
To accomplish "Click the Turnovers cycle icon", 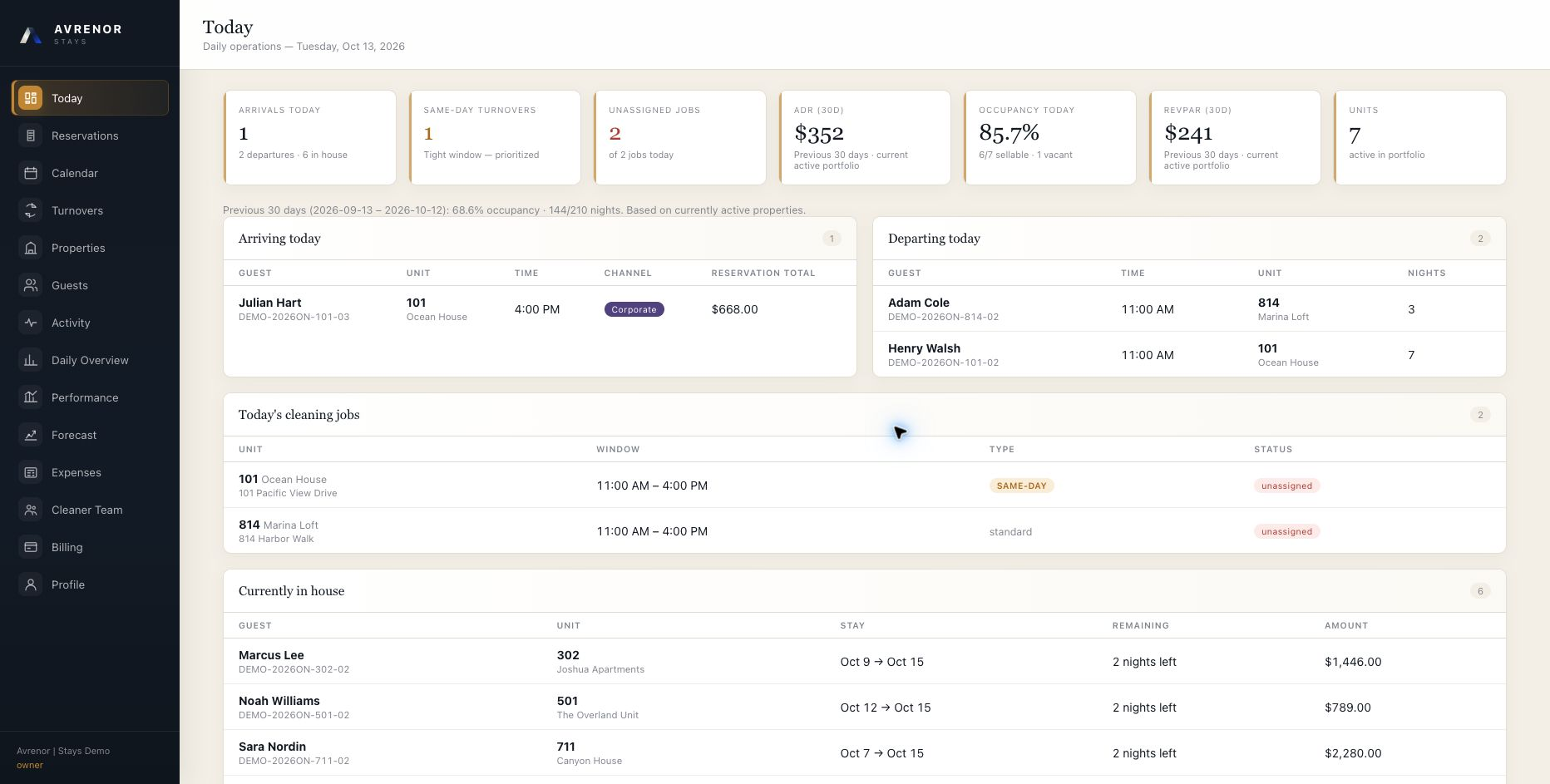I will (x=31, y=210).
